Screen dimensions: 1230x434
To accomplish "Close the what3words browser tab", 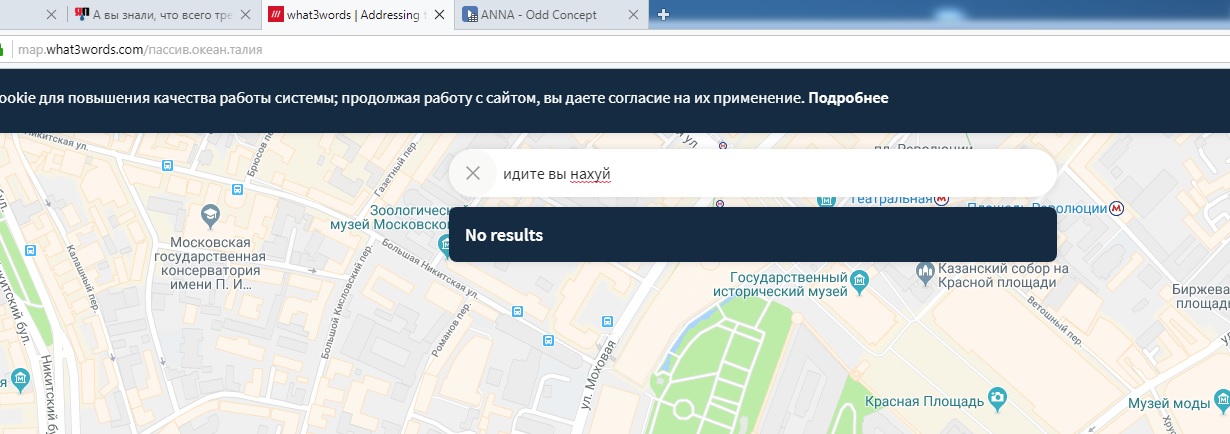I will click(438, 15).
